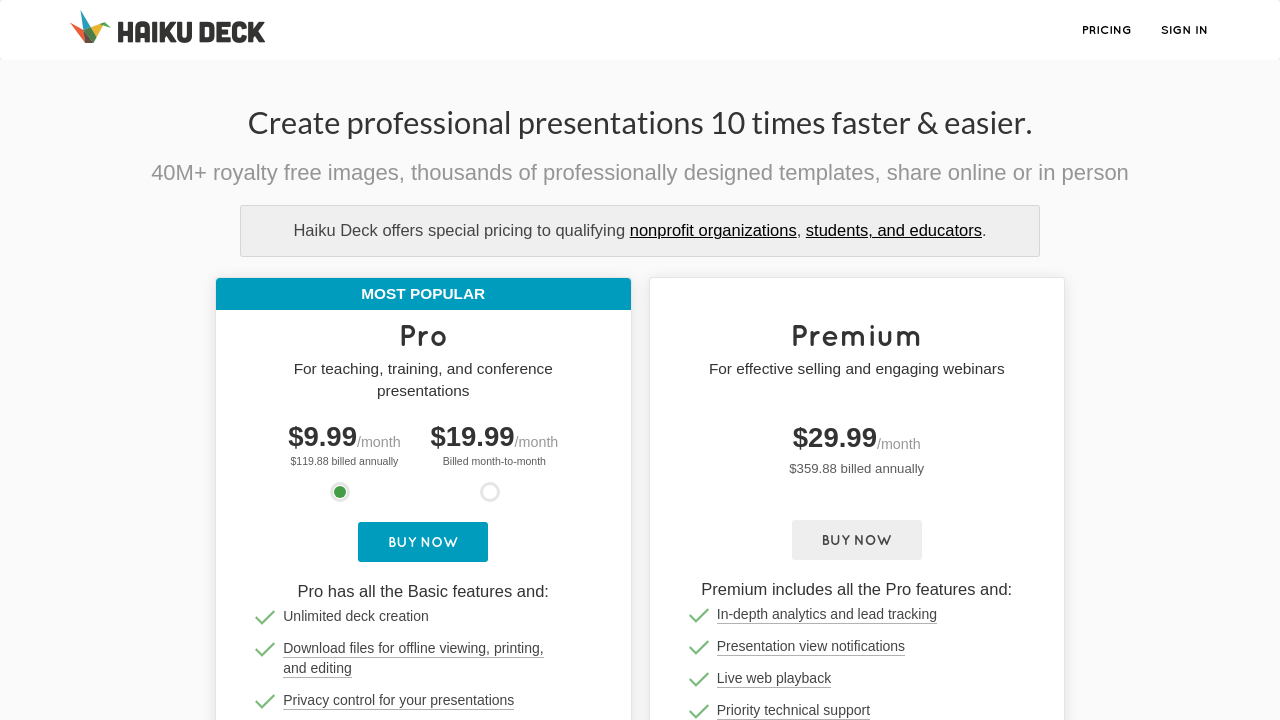1280x720 pixels.
Task: Select the $9.99 annual billing radio button
Action: coord(340,492)
